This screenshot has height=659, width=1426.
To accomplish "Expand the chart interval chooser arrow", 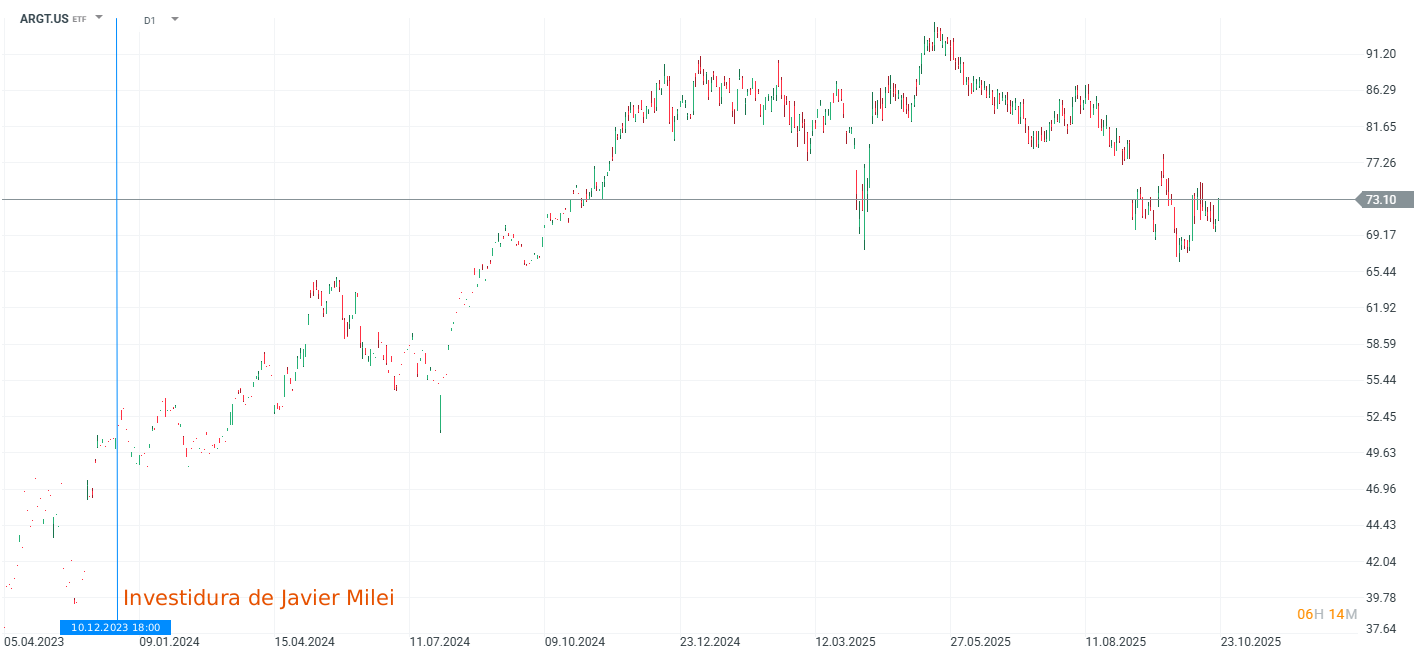I will [174, 18].
